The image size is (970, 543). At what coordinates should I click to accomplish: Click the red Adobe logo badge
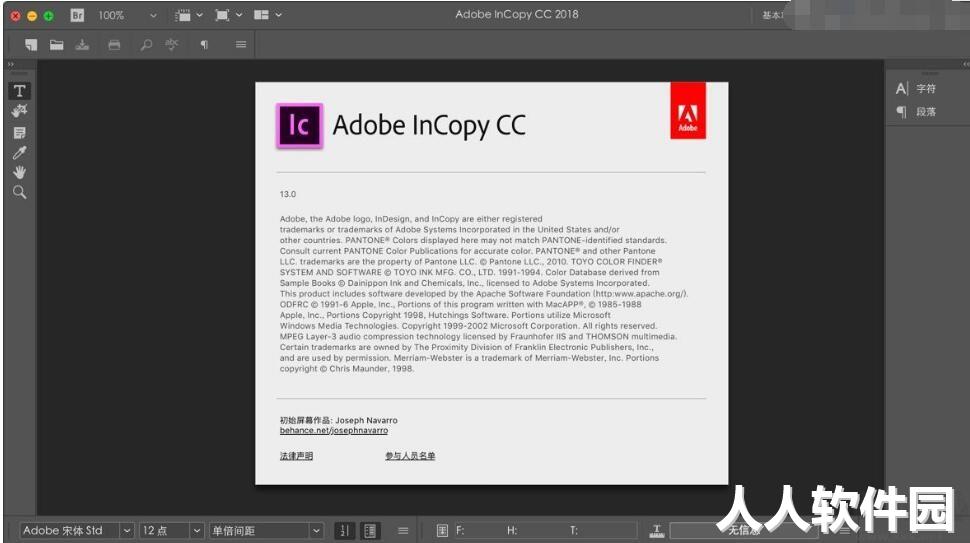(x=688, y=111)
